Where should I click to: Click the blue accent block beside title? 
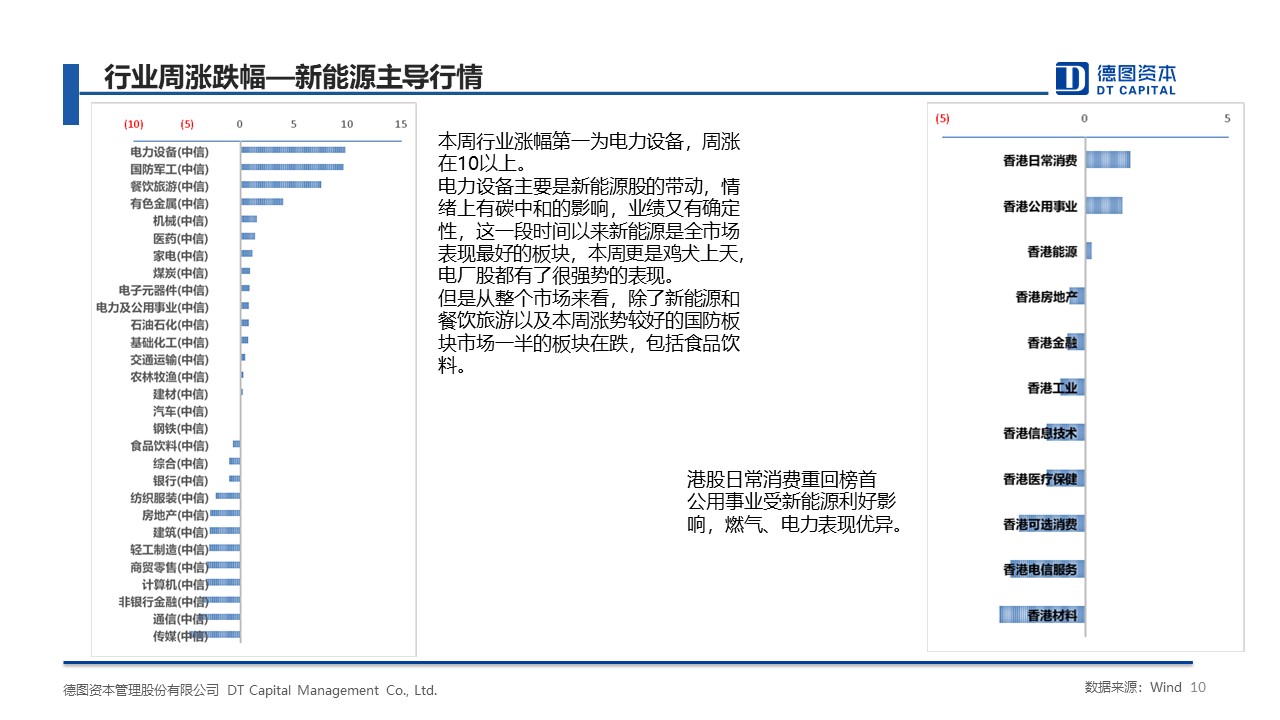[x=70, y=95]
